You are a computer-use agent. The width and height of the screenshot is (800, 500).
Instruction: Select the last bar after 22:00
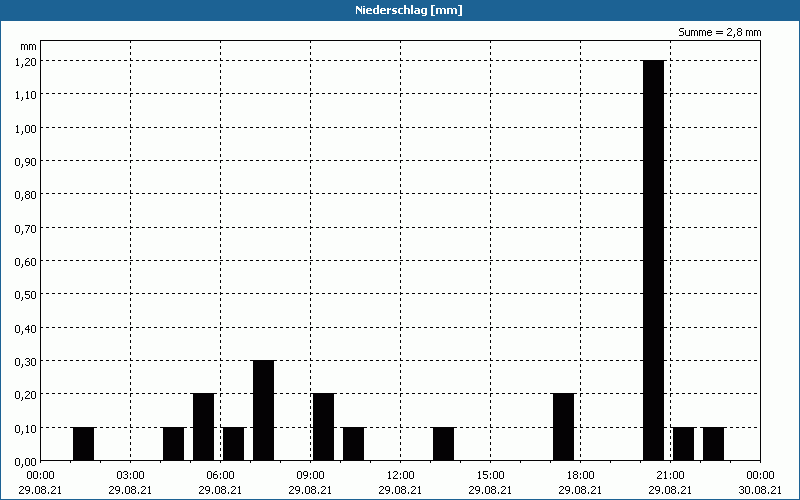click(x=713, y=444)
